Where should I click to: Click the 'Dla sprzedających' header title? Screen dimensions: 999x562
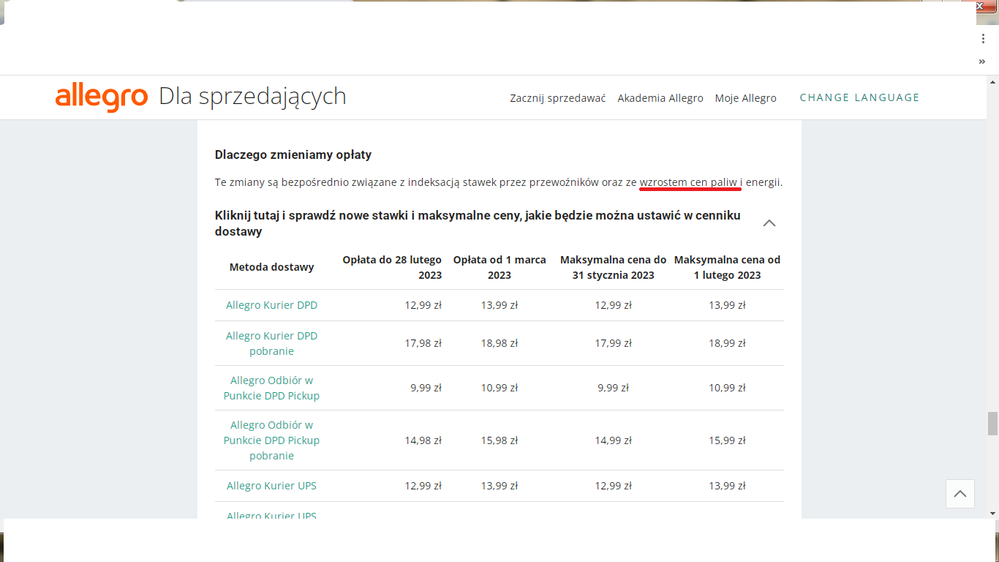tap(252, 96)
